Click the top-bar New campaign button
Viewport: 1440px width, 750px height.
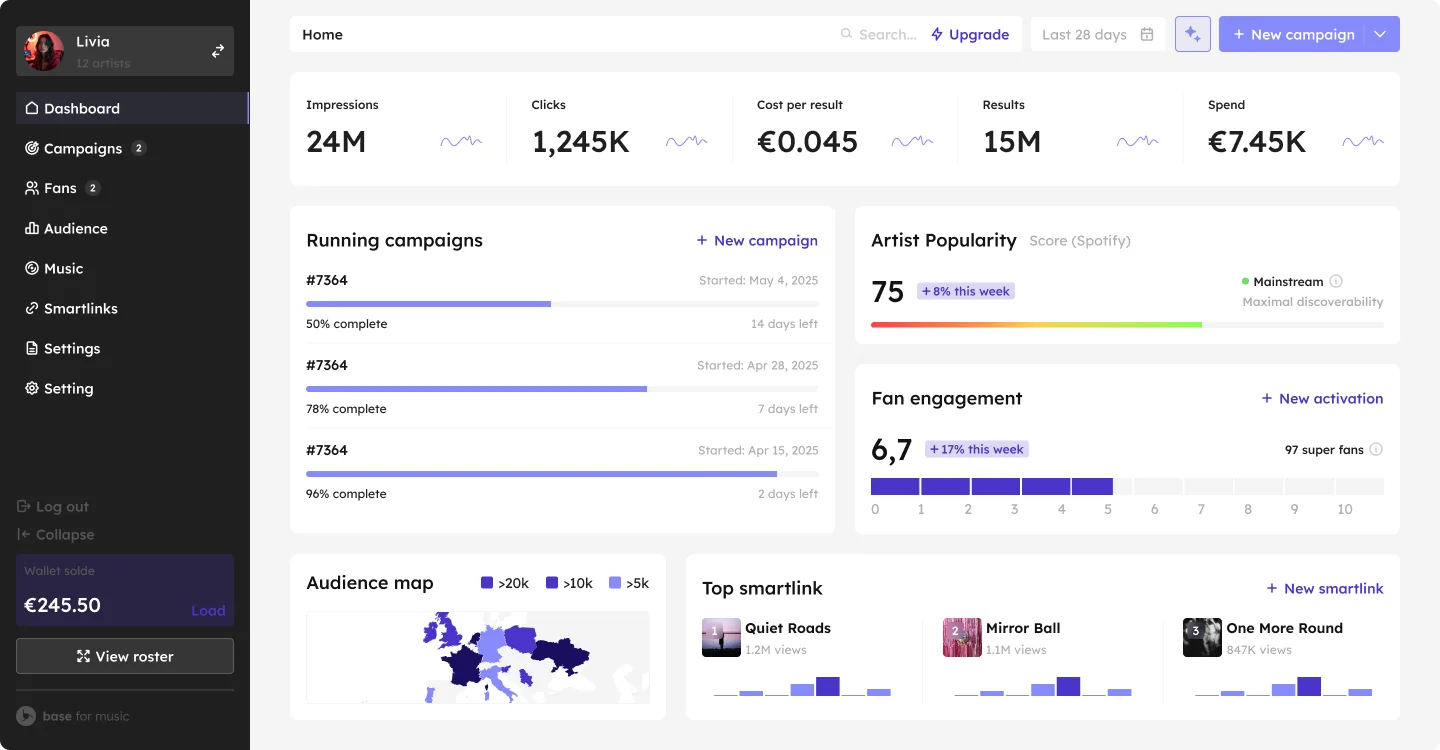coord(1293,34)
